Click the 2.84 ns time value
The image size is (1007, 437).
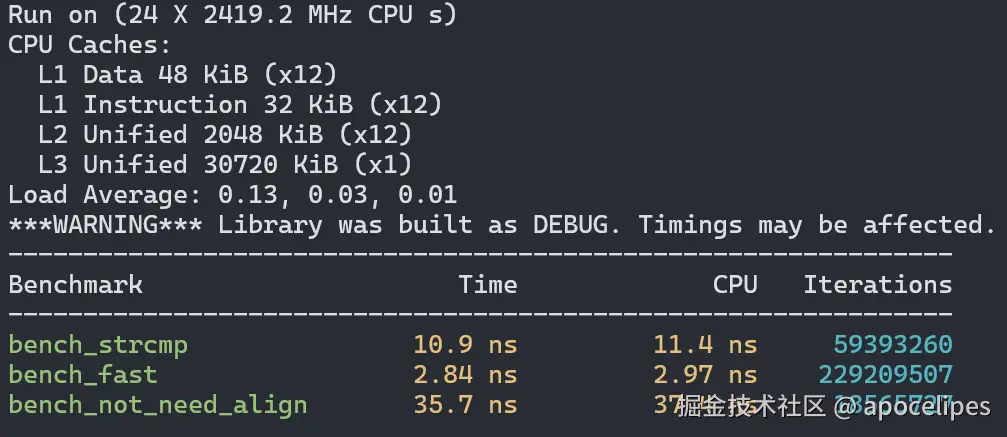466,375
